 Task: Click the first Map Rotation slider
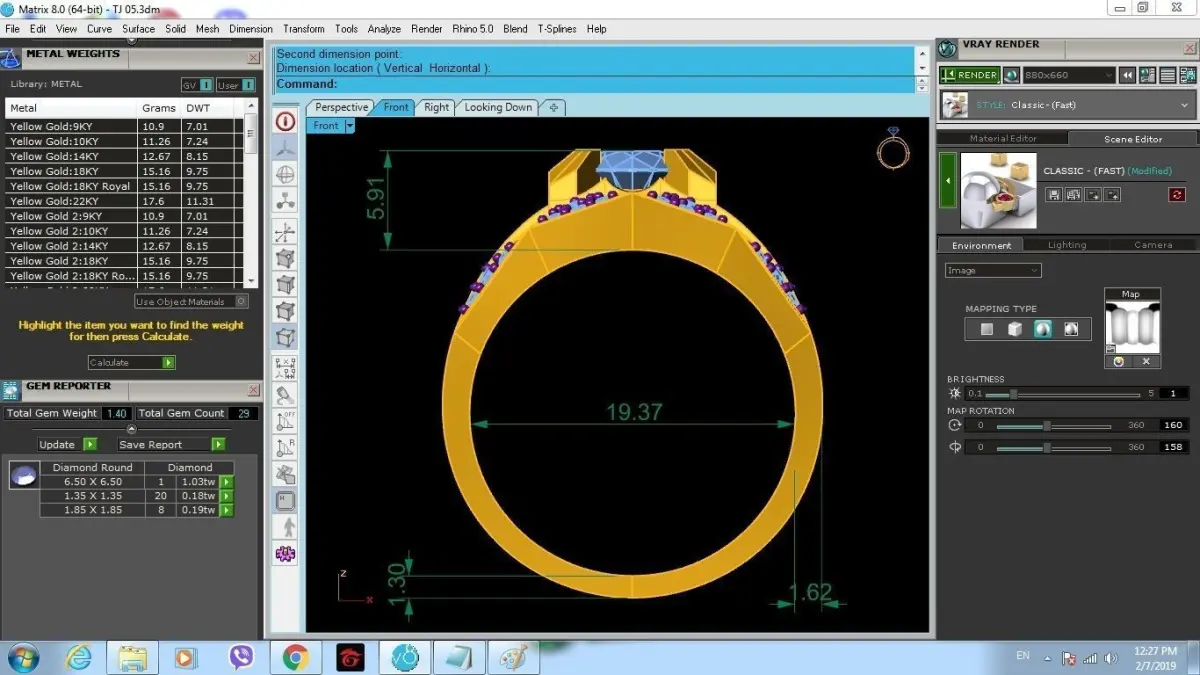(x=1054, y=425)
